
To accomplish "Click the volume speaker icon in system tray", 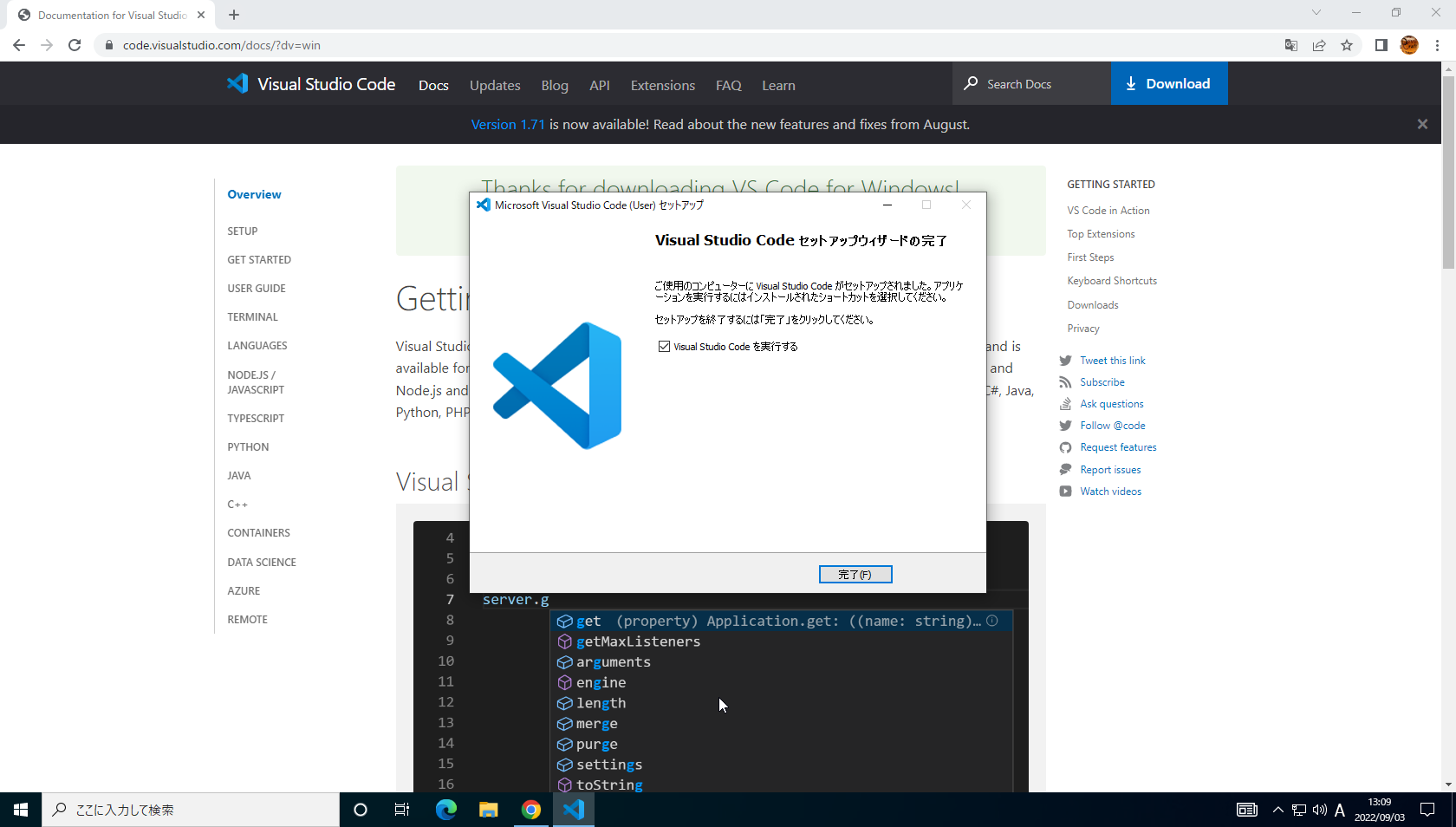I will [x=1319, y=810].
